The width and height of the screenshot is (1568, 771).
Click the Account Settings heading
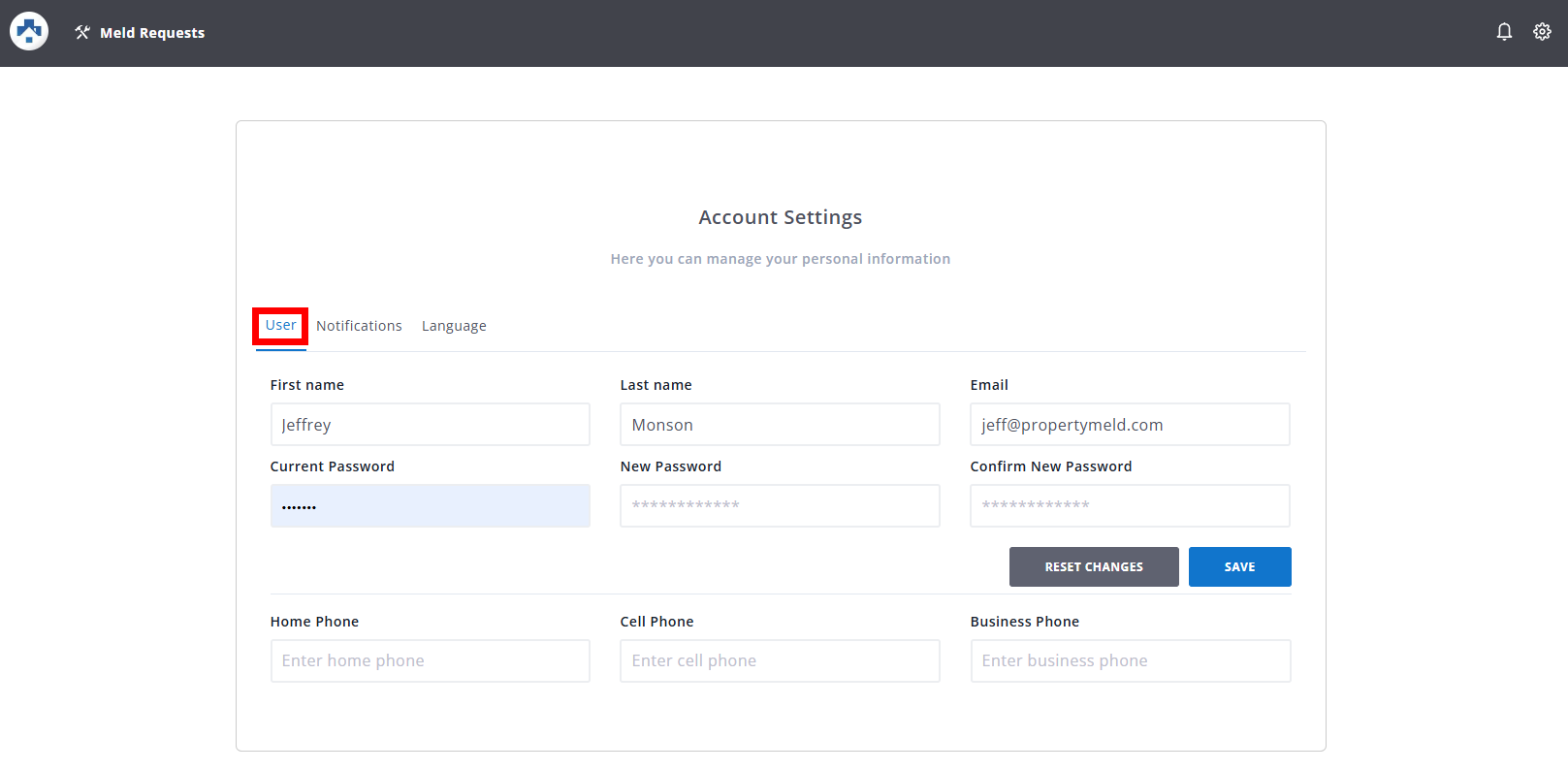(x=780, y=217)
